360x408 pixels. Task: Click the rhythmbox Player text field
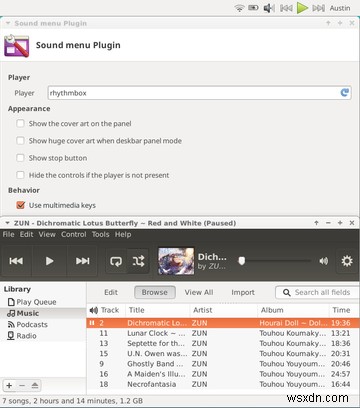tap(199, 93)
